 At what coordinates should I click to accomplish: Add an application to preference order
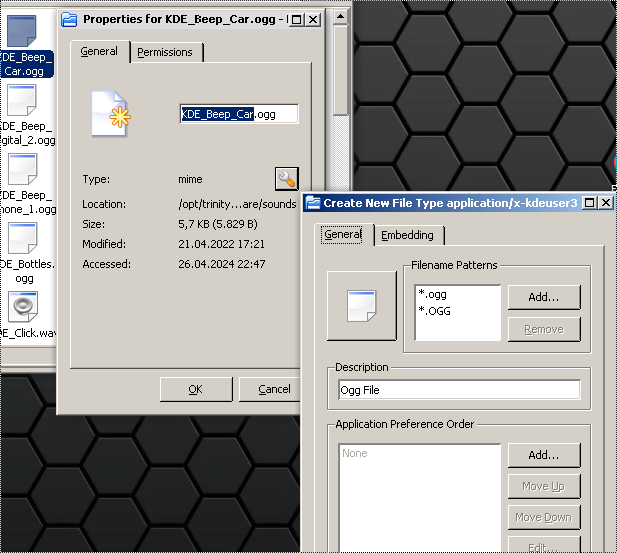[x=543, y=455]
